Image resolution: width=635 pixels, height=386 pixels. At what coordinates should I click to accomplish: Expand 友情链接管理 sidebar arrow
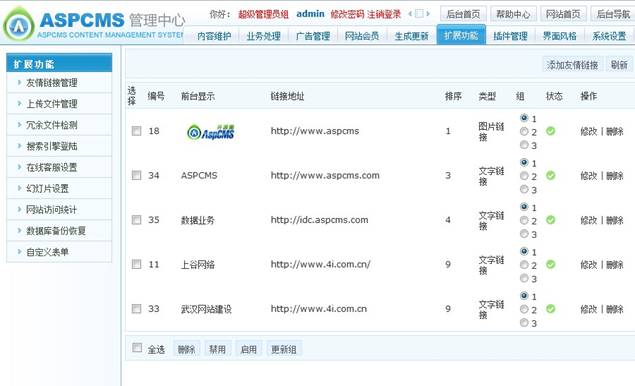(19, 83)
